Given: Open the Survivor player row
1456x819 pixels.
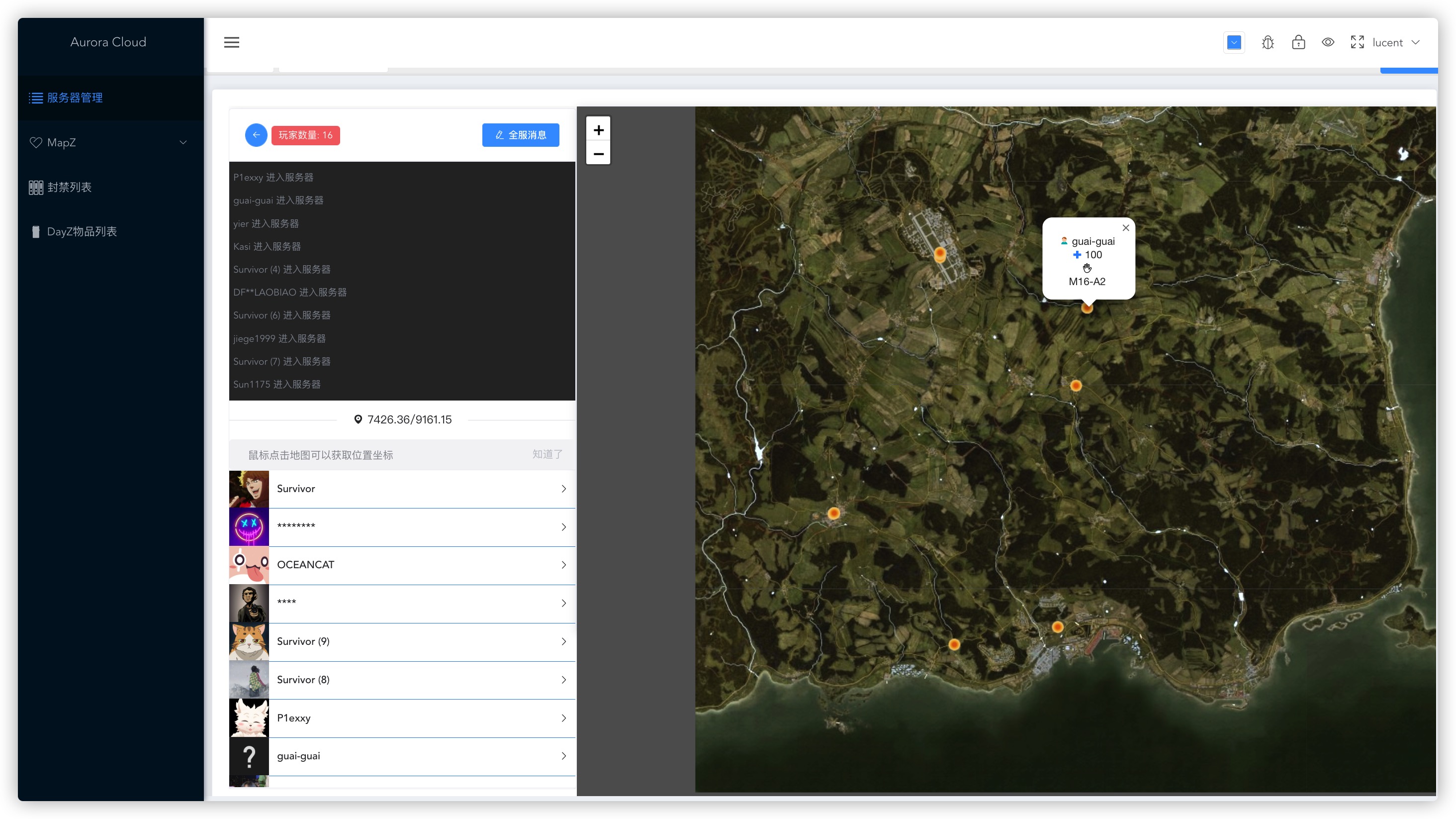Looking at the screenshot, I should point(402,489).
